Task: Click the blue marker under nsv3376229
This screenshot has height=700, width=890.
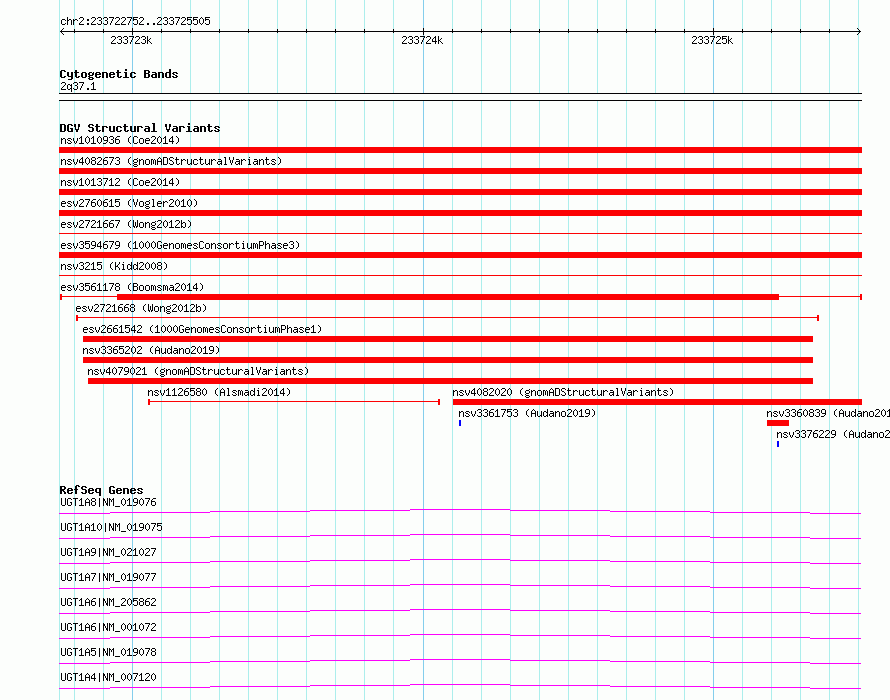Action: 778,444
